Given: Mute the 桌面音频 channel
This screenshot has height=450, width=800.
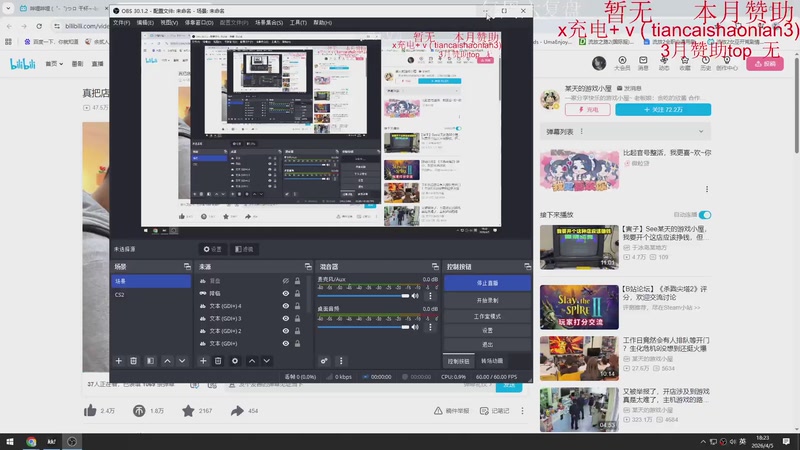Looking at the screenshot, I should tap(415, 327).
